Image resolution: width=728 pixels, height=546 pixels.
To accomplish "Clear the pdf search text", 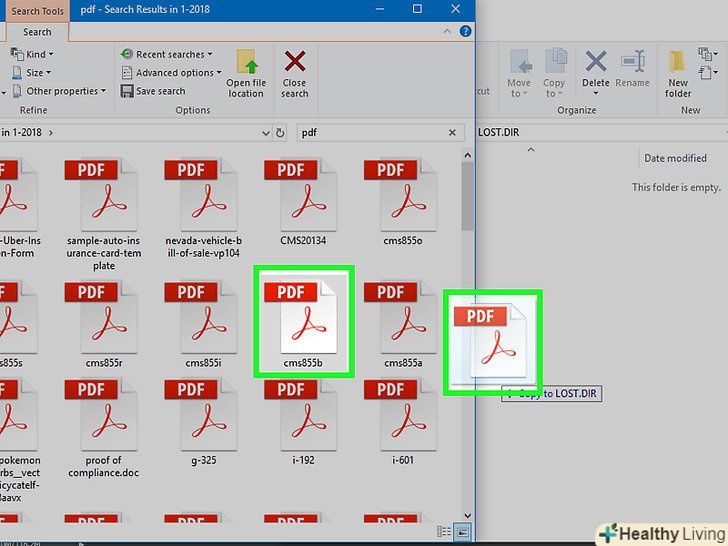I will coord(452,133).
